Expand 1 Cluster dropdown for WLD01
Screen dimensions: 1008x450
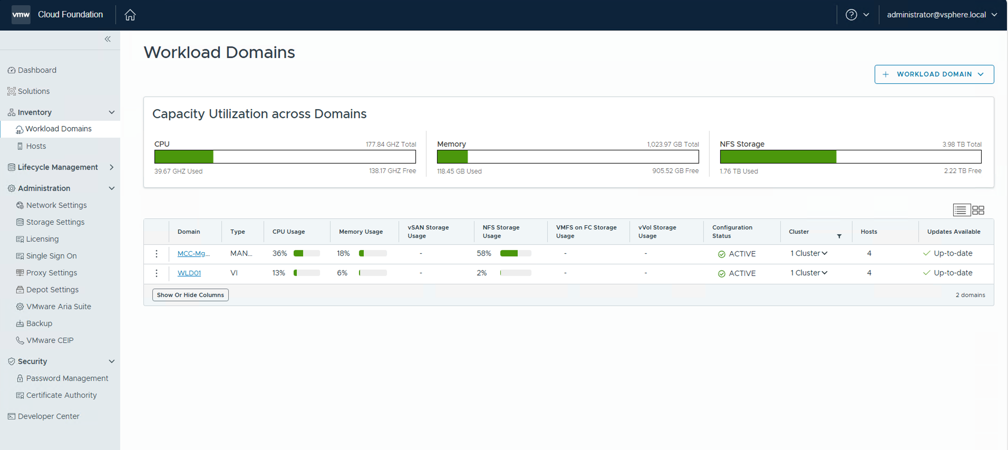(x=809, y=273)
